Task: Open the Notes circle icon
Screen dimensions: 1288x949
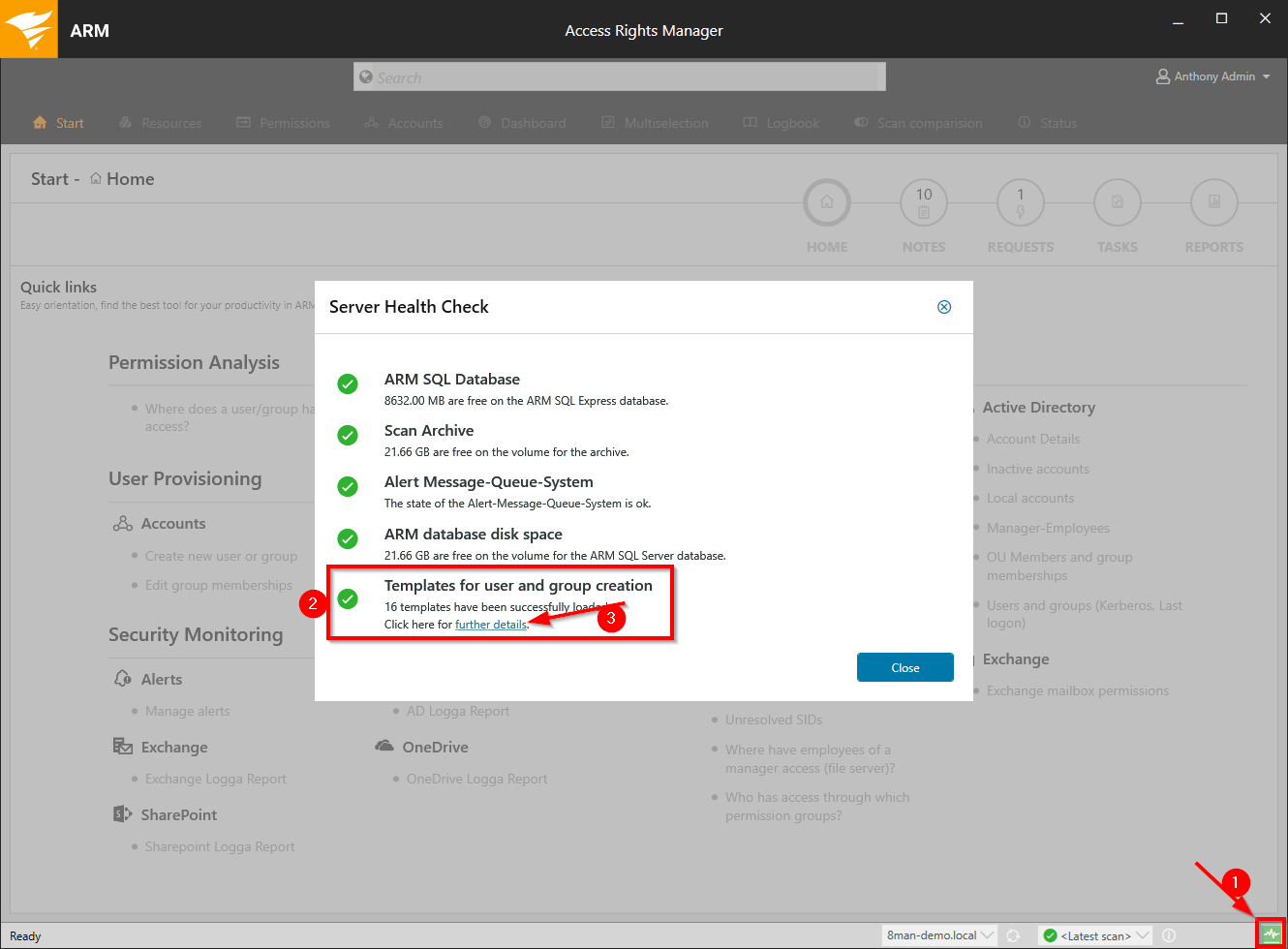Action: 923,203
